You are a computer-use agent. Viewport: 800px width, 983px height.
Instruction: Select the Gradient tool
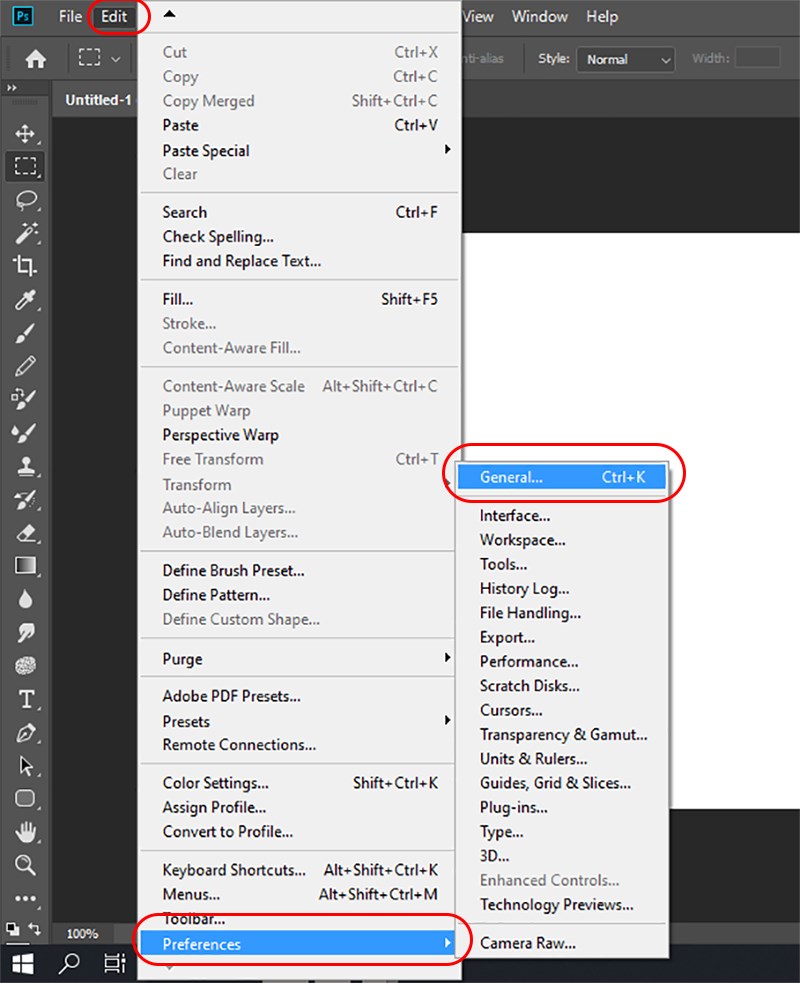[x=25, y=565]
